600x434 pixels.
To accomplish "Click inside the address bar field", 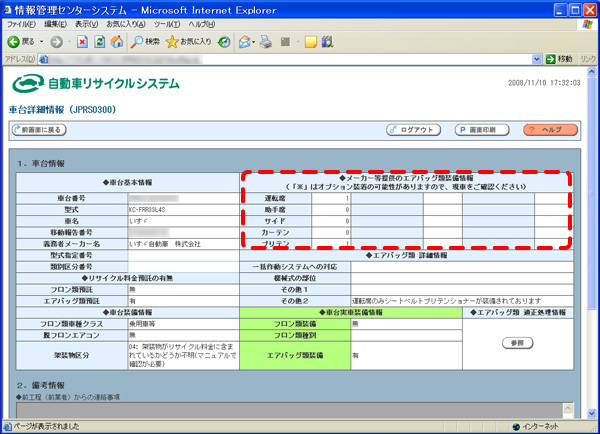I will click(x=285, y=59).
